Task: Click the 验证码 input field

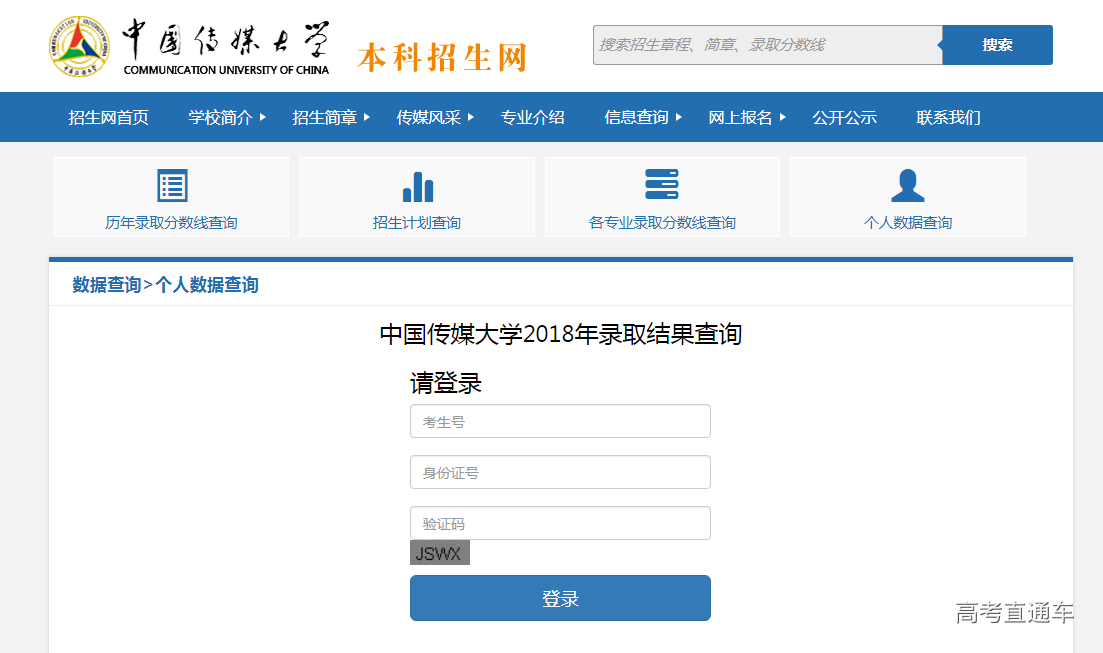Action: (x=560, y=523)
